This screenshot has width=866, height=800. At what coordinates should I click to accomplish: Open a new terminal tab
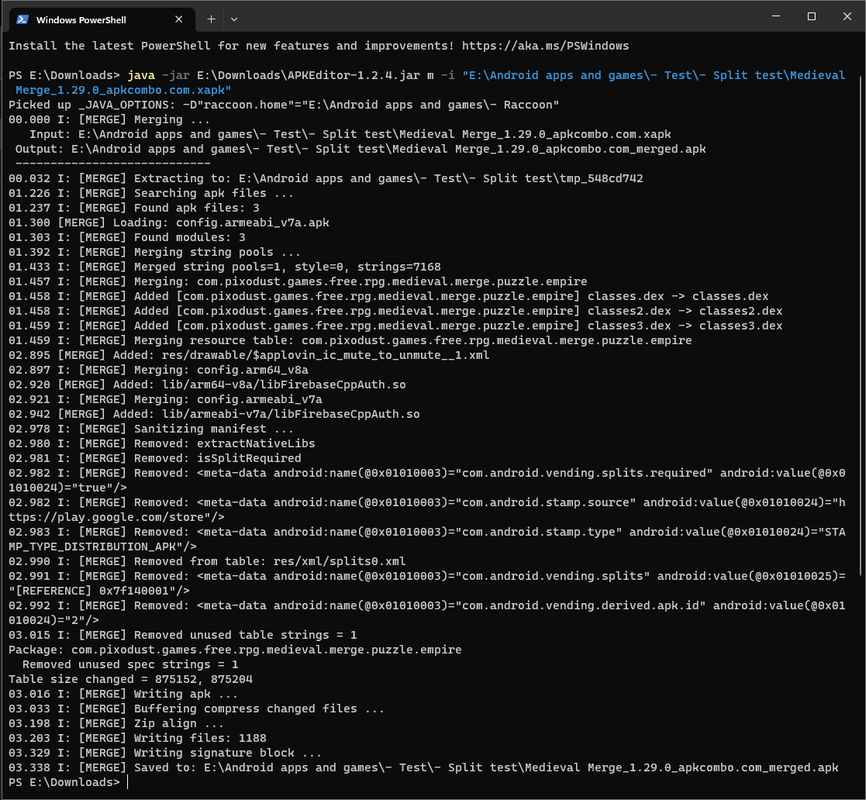211,19
